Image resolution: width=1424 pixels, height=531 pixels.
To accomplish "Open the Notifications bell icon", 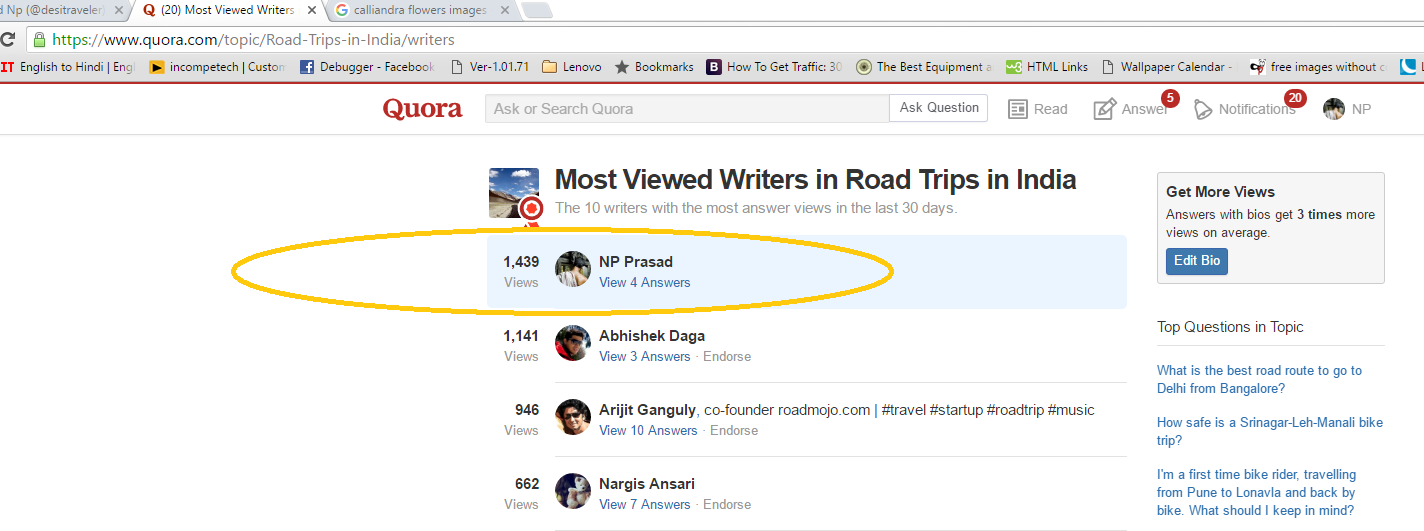I will pos(1203,109).
